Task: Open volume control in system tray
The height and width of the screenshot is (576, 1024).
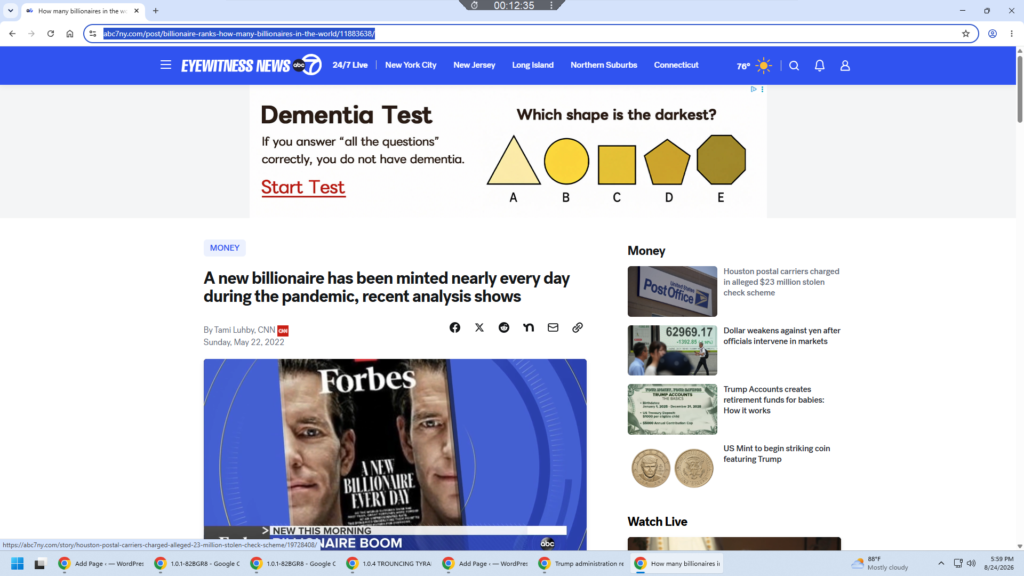Action: (971, 564)
